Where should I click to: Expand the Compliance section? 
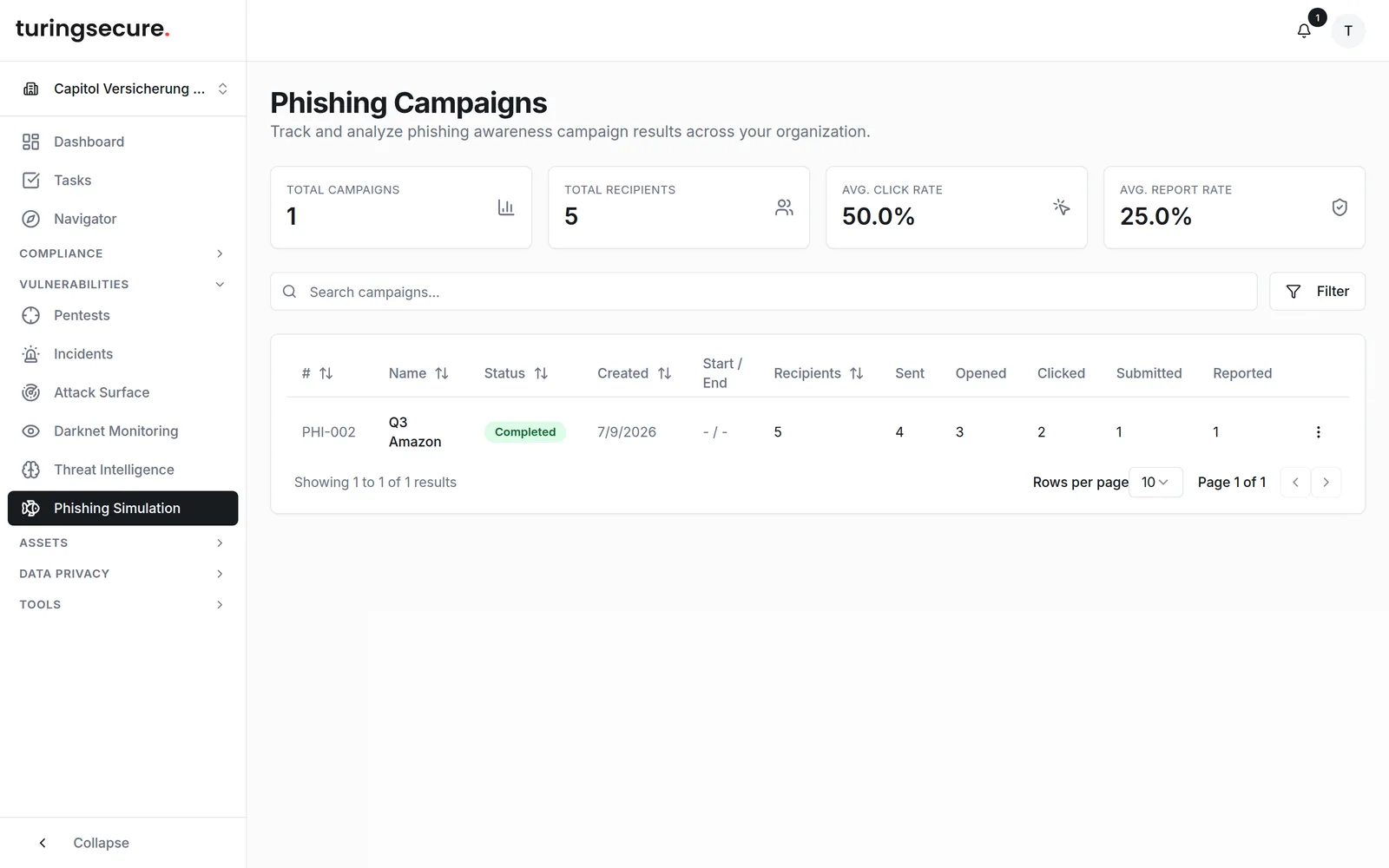(x=123, y=253)
